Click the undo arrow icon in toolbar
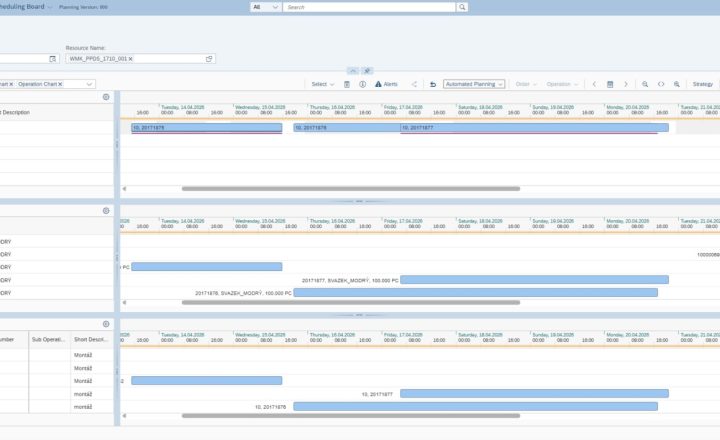 coord(433,85)
